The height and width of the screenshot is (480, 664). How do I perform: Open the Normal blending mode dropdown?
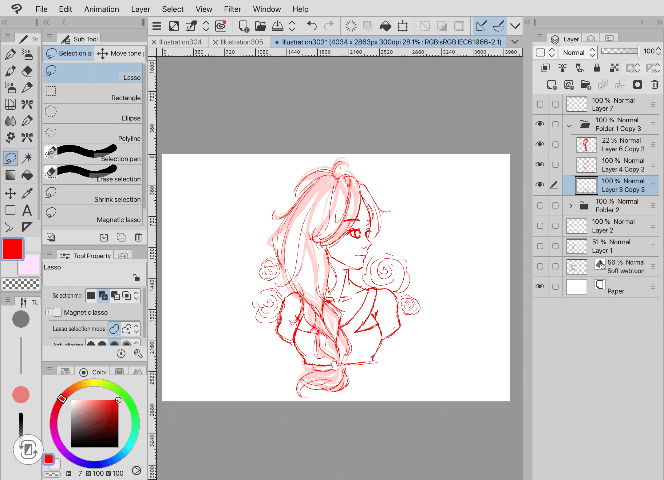point(578,53)
